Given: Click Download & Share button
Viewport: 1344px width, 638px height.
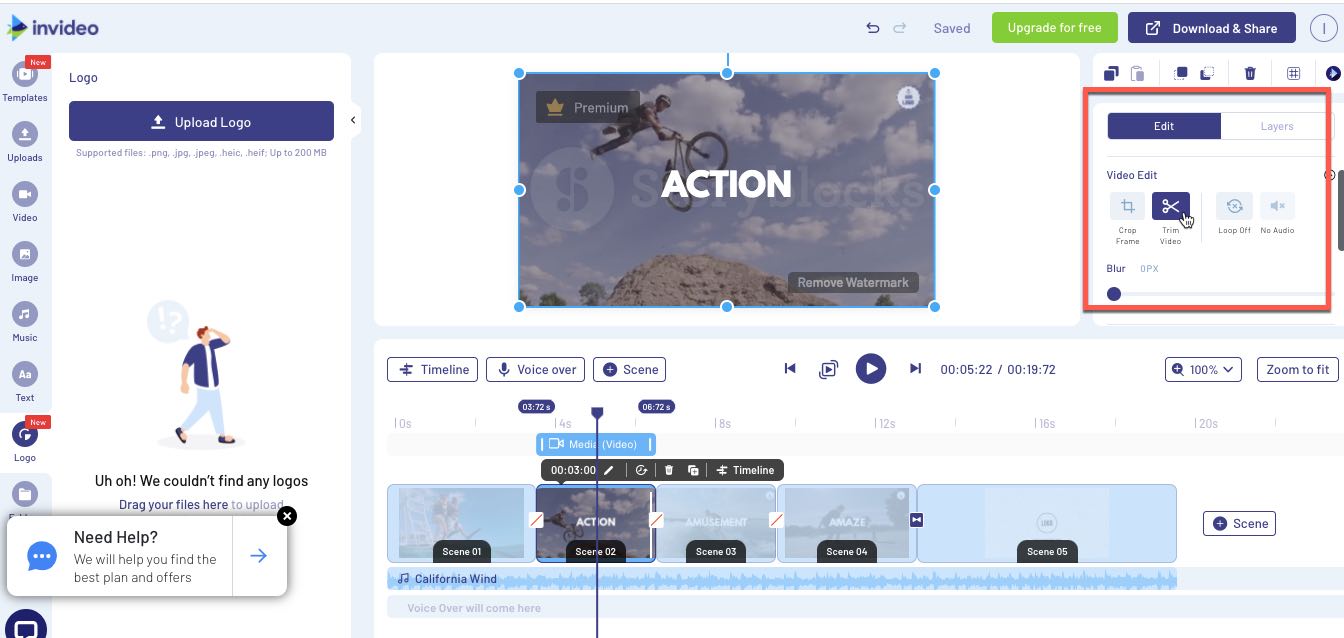Looking at the screenshot, I should click(x=1211, y=28).
